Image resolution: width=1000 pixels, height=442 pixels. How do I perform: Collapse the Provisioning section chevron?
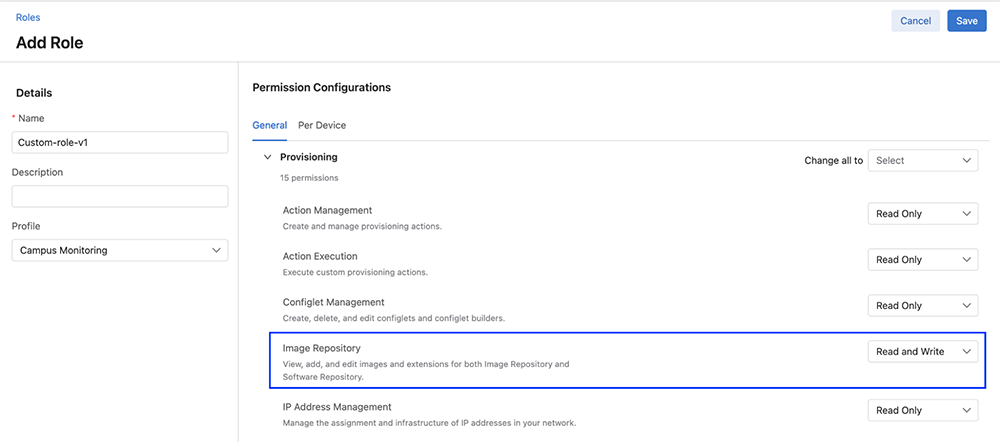tap(267, 157)
